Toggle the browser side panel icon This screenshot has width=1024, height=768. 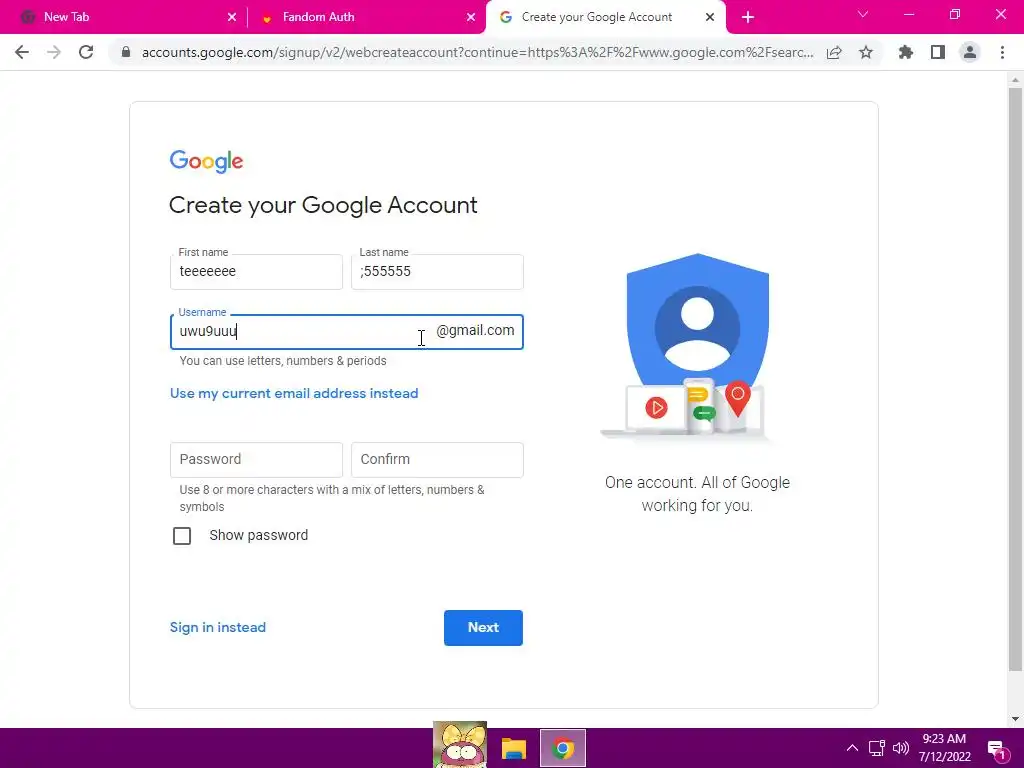click(938, 52)
